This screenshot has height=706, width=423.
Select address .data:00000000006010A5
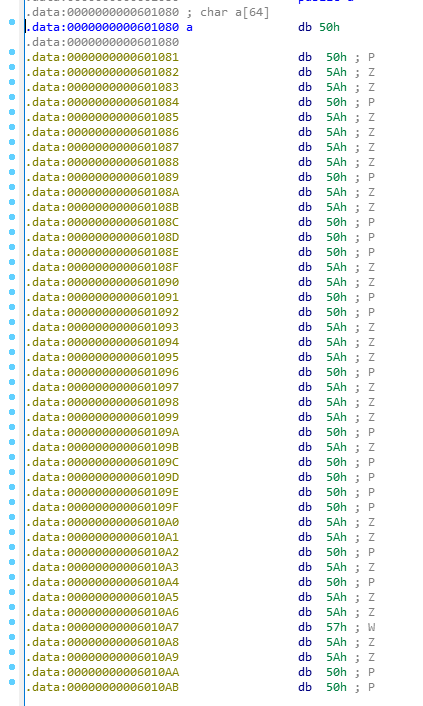[102, 597]
